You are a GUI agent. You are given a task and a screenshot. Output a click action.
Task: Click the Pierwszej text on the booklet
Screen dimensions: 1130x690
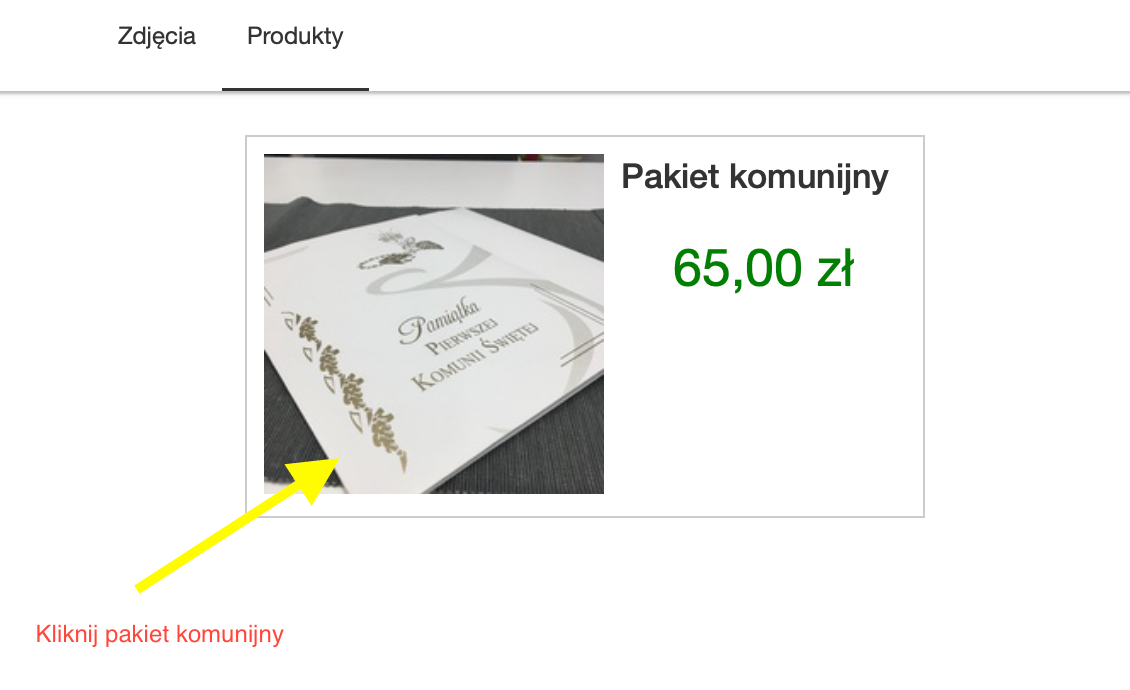(x=461, y=336)
